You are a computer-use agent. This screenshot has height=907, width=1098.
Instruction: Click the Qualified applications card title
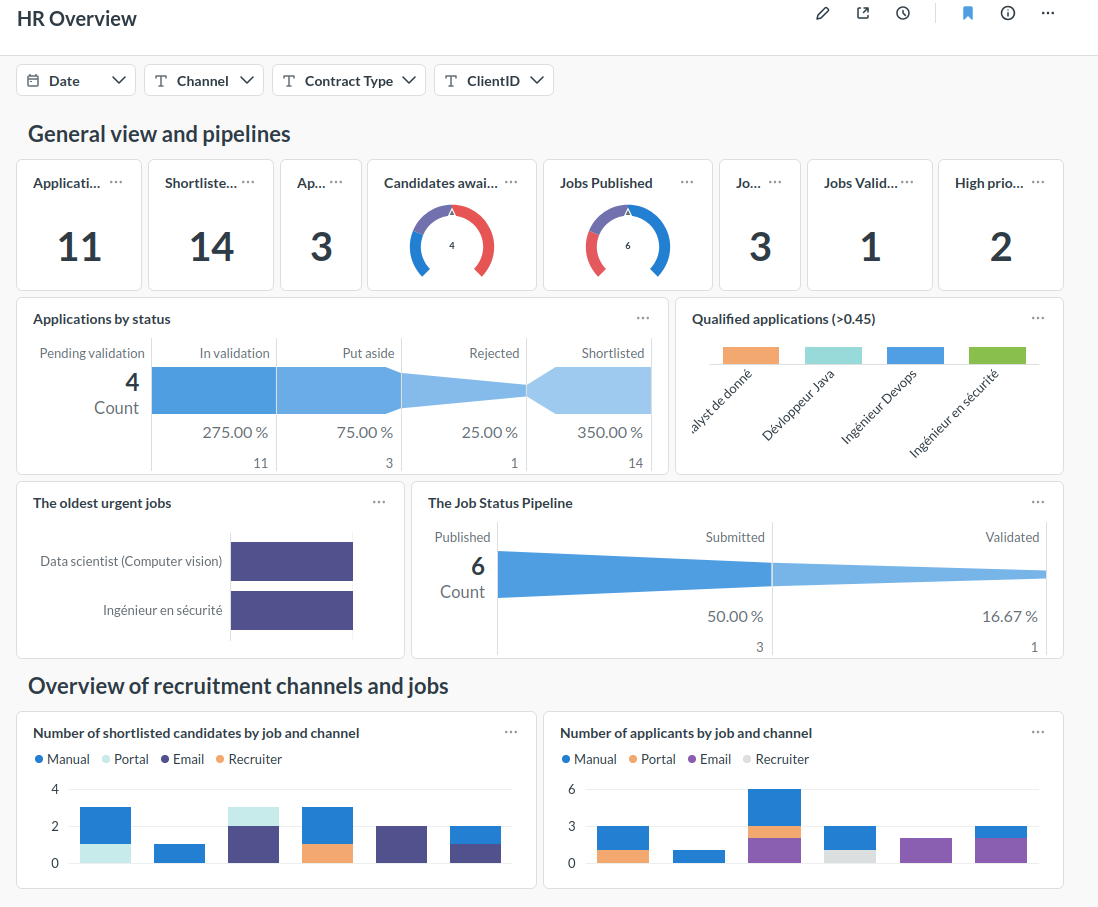[x=783, y=319]
